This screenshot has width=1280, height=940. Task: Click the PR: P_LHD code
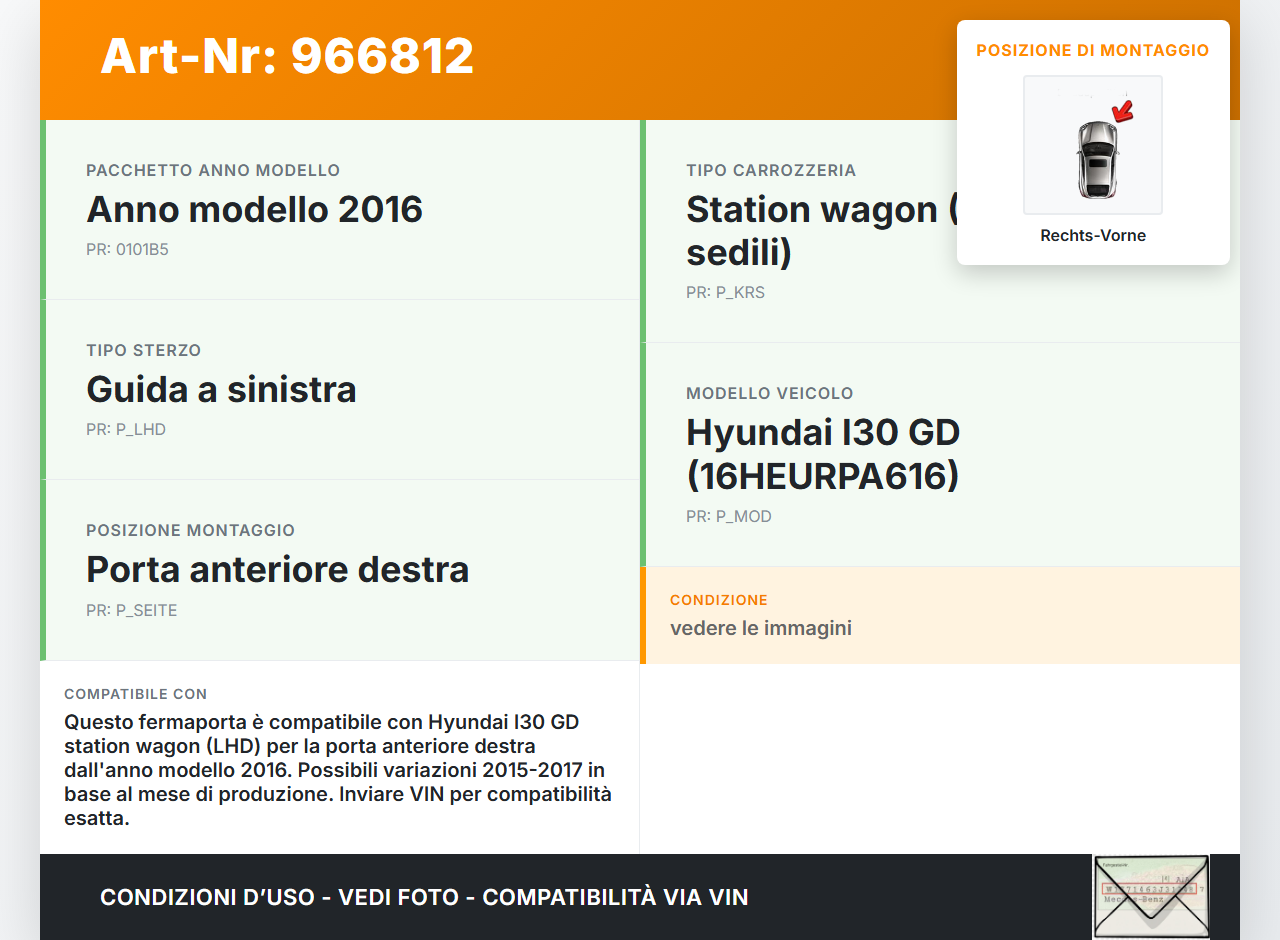pos(126,430)
